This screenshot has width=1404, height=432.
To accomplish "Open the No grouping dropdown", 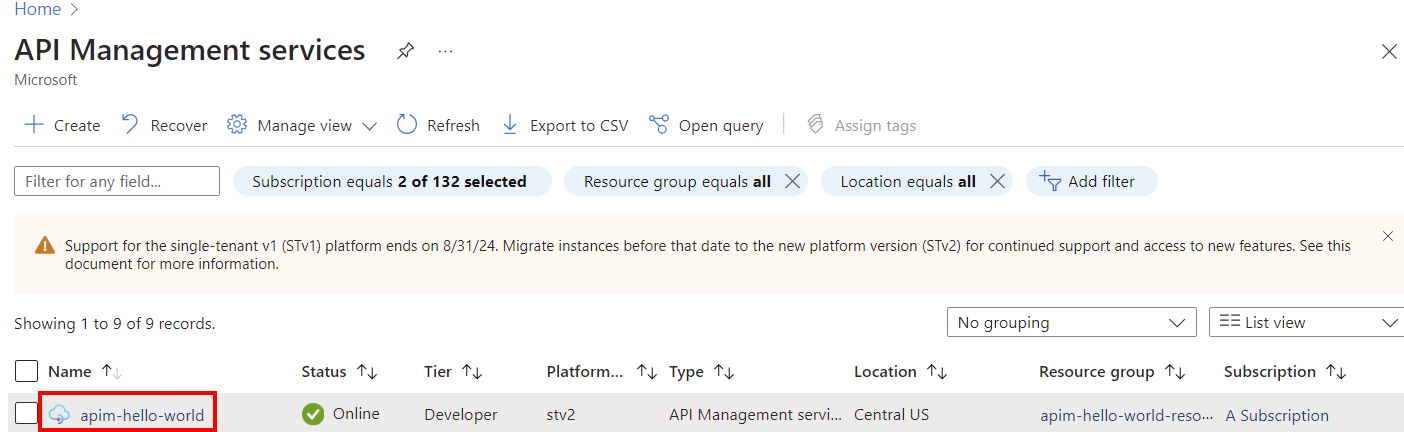I will tap(1071, 322).
